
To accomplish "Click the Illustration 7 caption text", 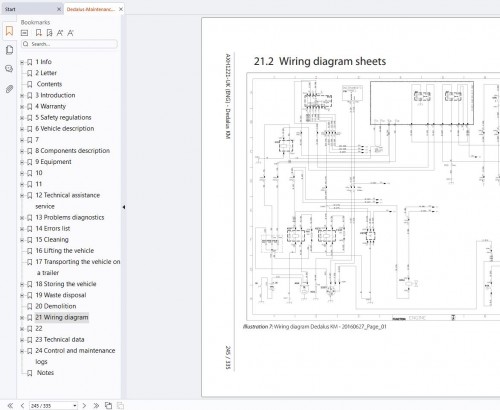I will click(315, 327).
